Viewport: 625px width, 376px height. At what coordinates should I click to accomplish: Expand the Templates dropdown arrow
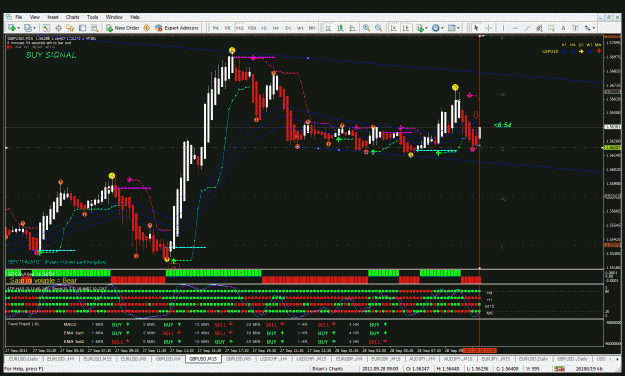tap(458, 28)
